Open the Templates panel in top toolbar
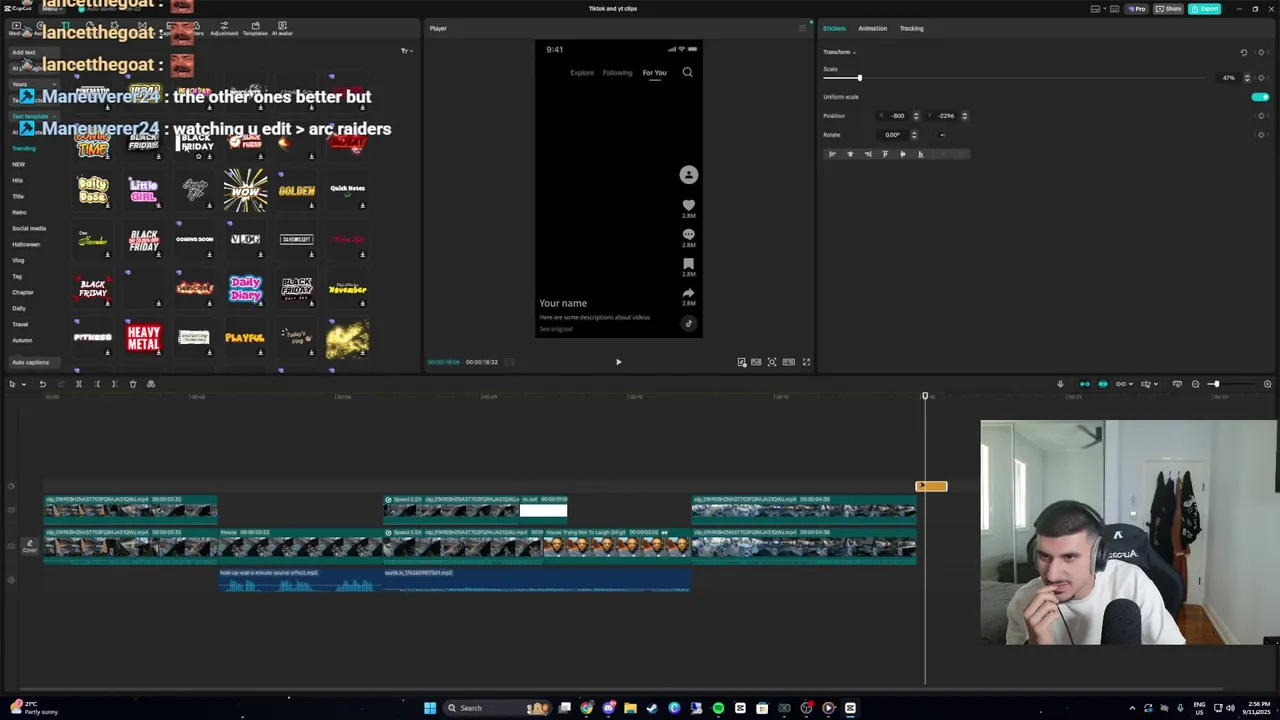The height and width of the screenshot is (720, 1280). tap(255, 28)
